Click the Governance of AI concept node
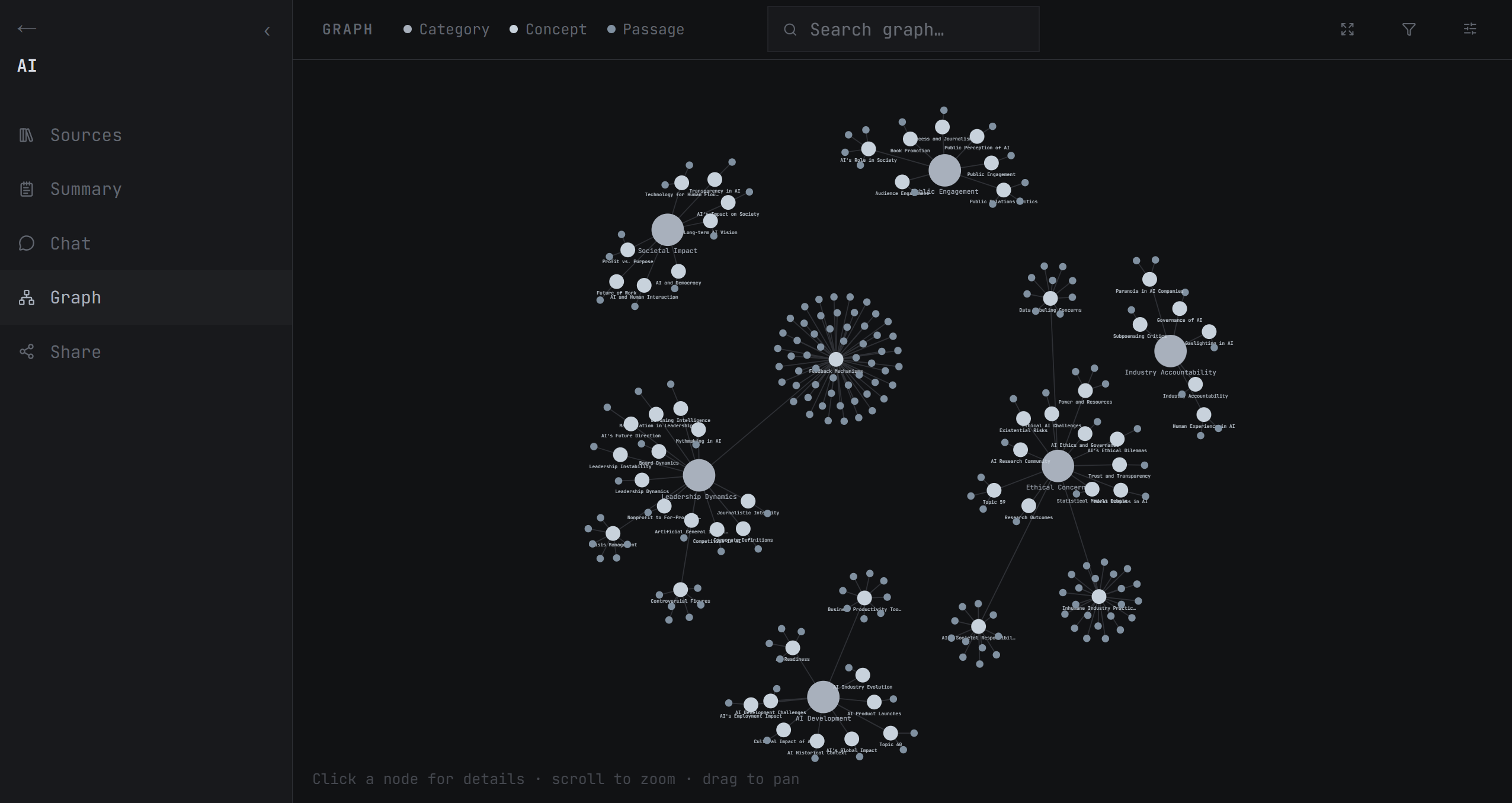 pyautogui.click(x=1180, y=308)
